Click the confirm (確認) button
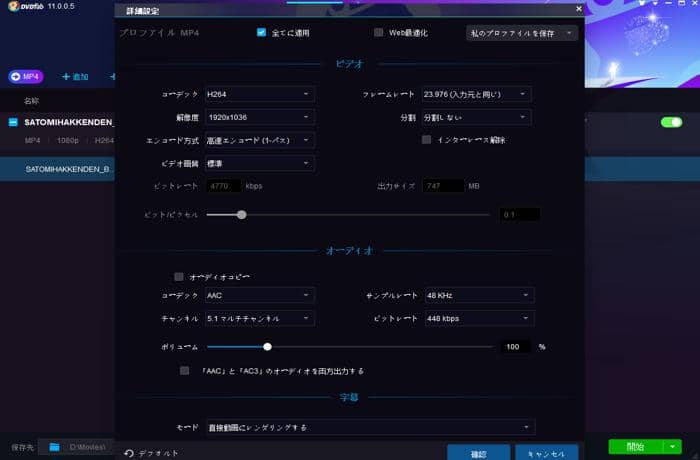Screen dimensions: 700x460 tap(476, 453)
